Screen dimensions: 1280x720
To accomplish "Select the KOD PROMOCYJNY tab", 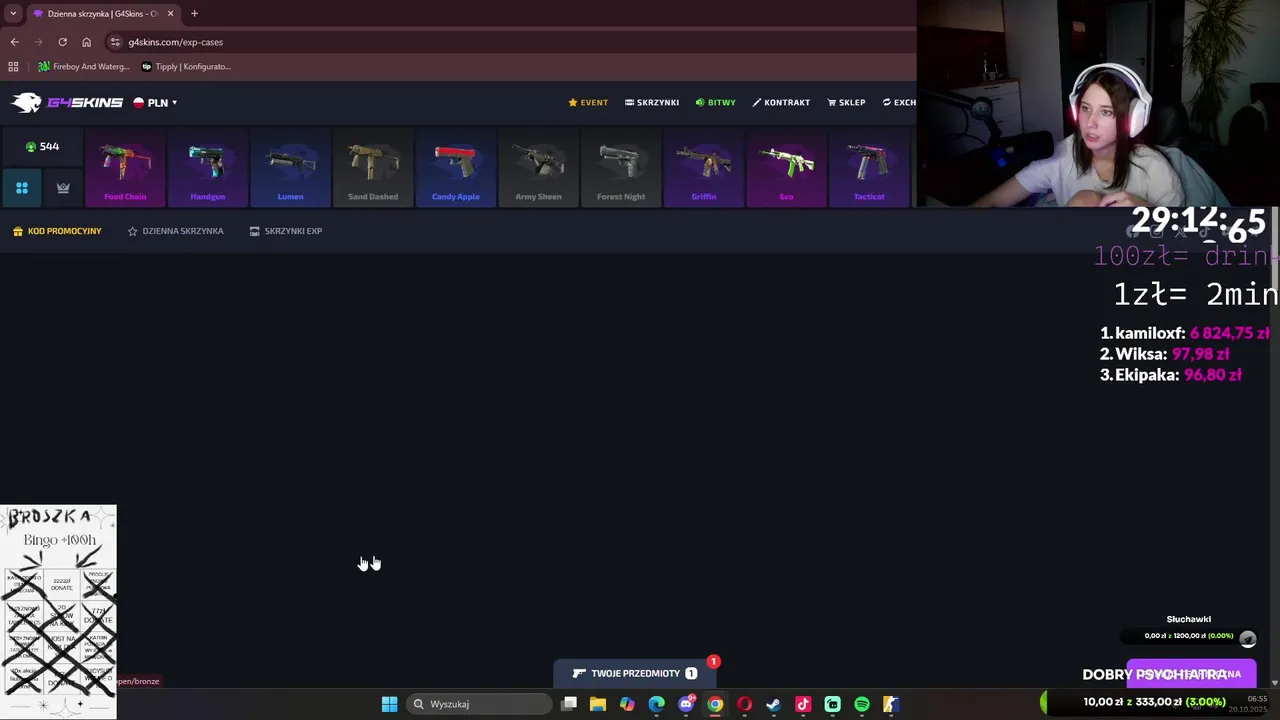I will 57,231.
